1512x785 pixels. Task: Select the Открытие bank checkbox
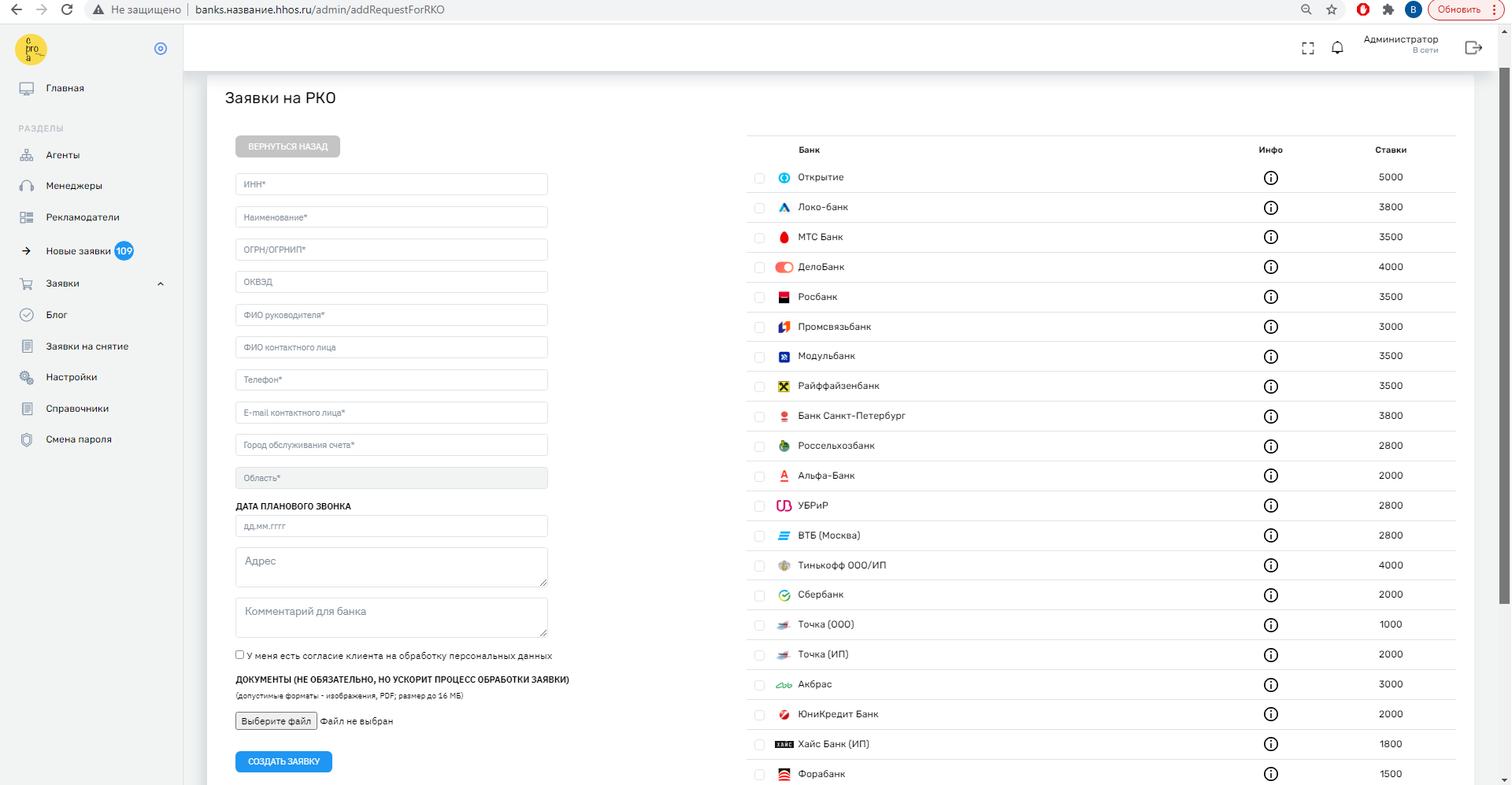pos(759,179)
